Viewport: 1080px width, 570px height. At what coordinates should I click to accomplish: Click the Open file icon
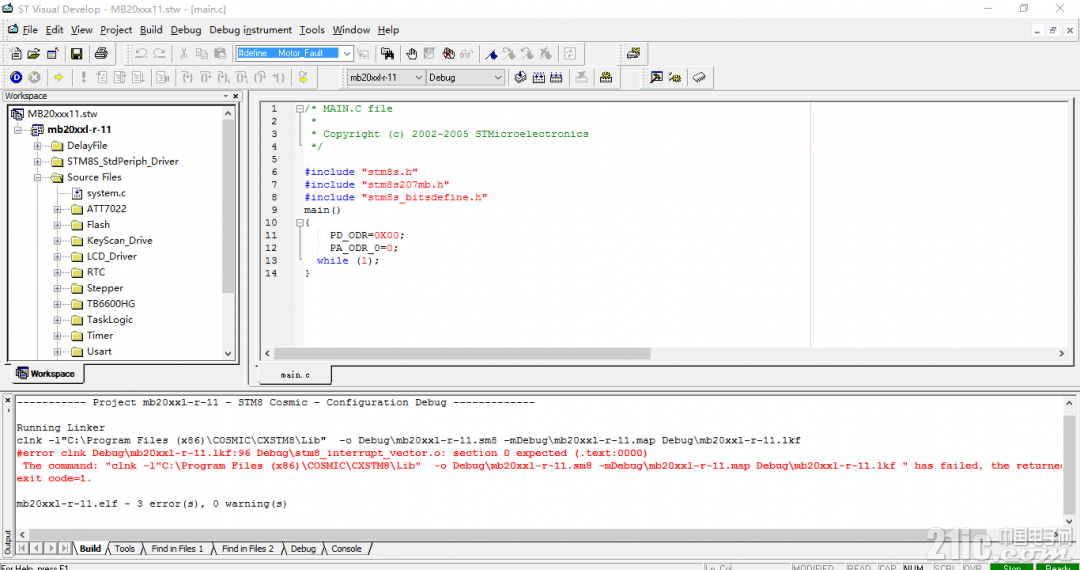pyautogui.click(x=33, y=53)
